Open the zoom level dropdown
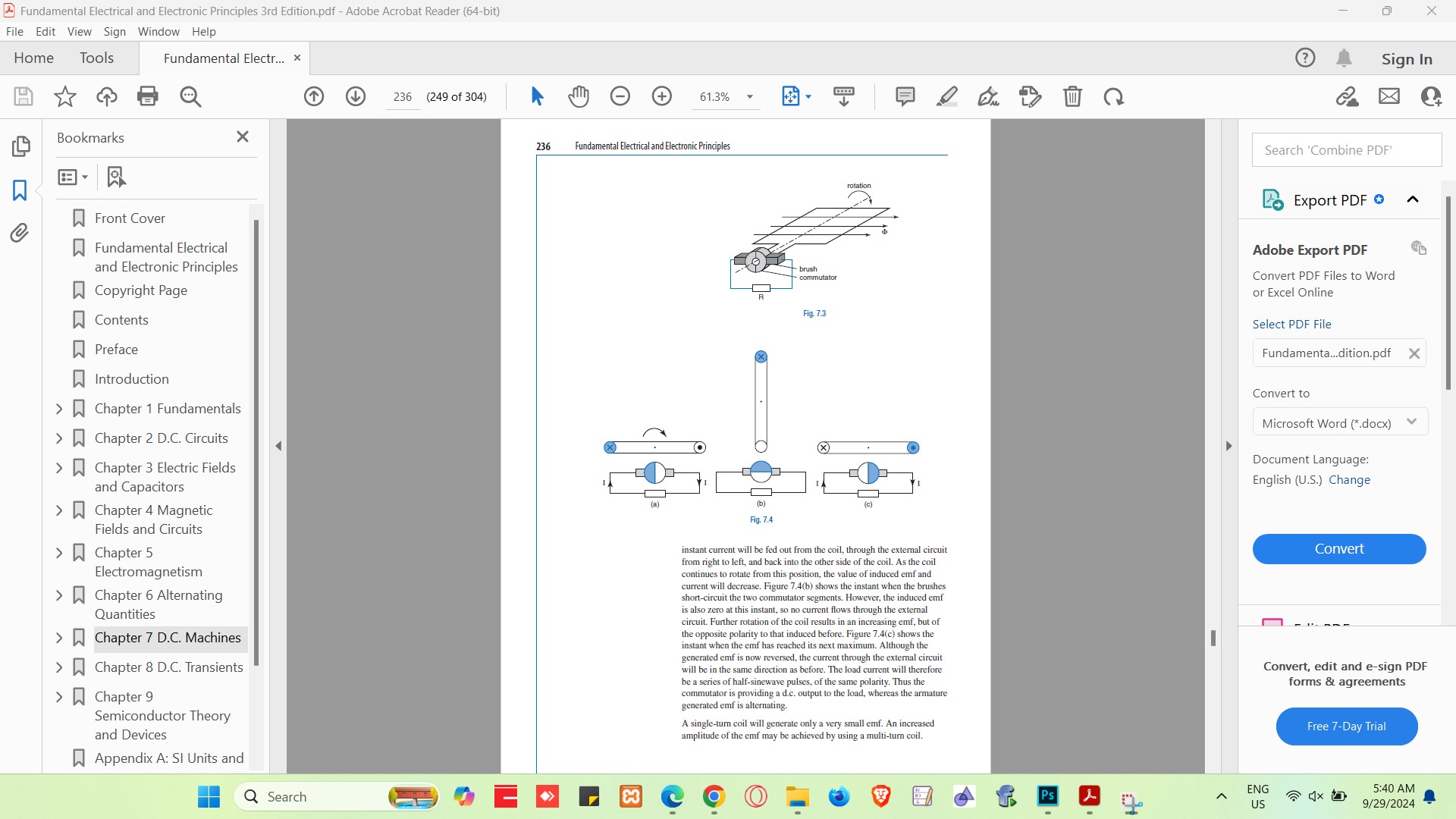Image resolution: width=1456 pixels, height=819 pixels. [750, 97]
